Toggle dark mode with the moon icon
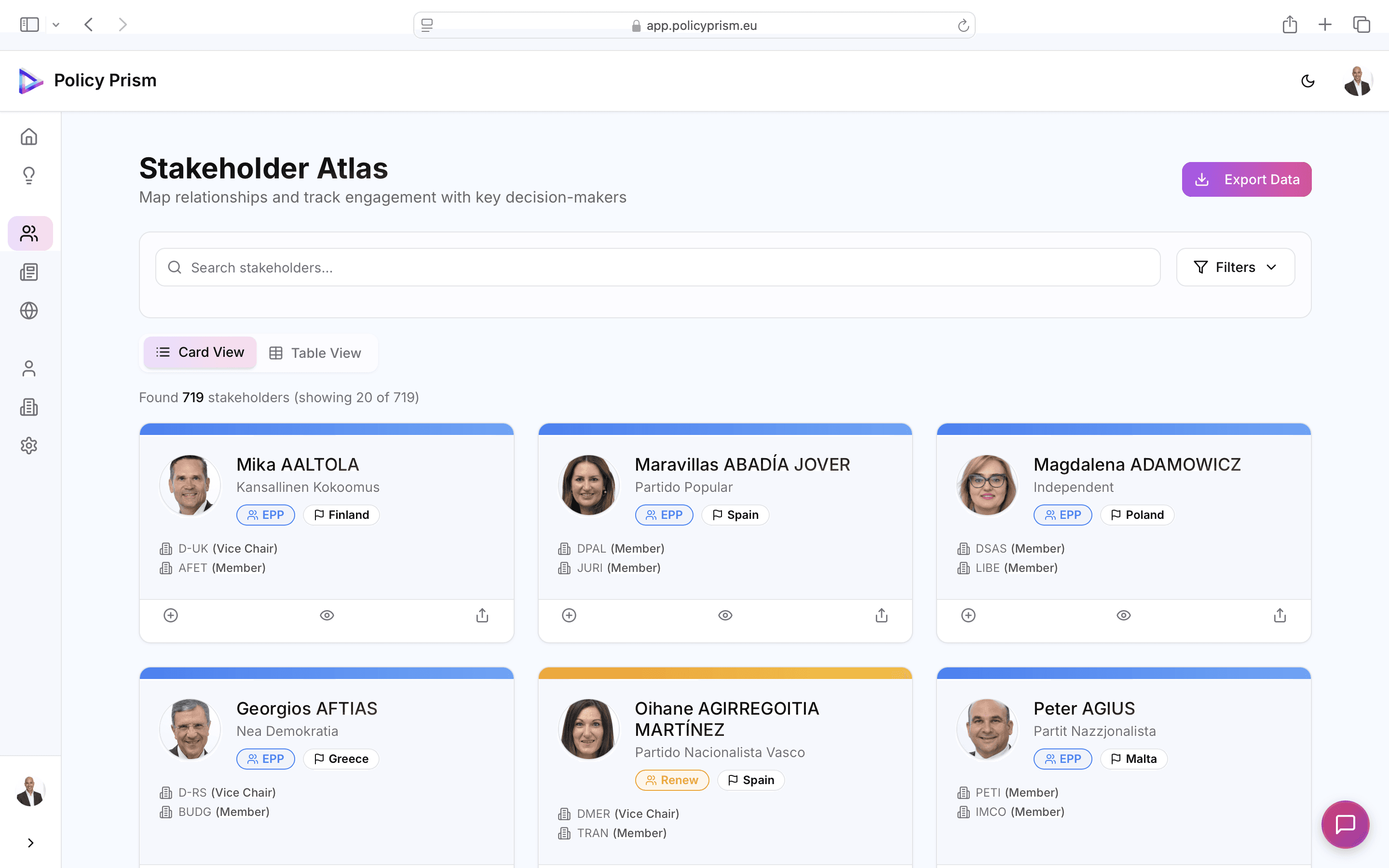Viewport: 1389px width, 868px height. pos(1307,81)
